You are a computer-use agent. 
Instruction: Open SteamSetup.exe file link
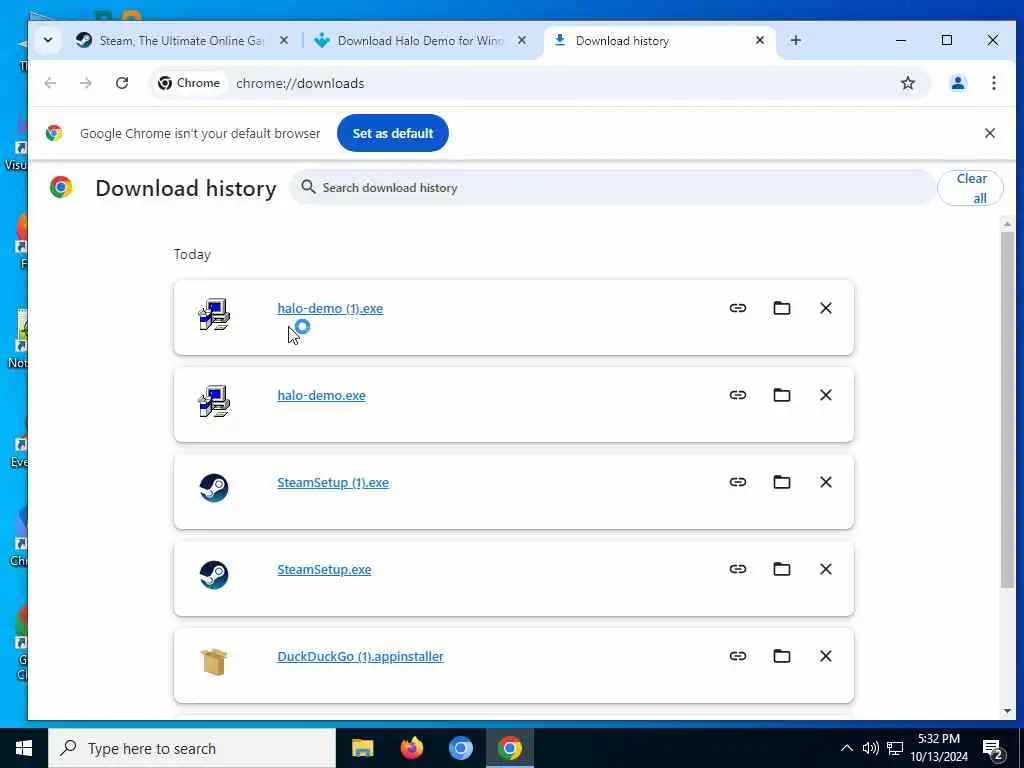(324, 569)
